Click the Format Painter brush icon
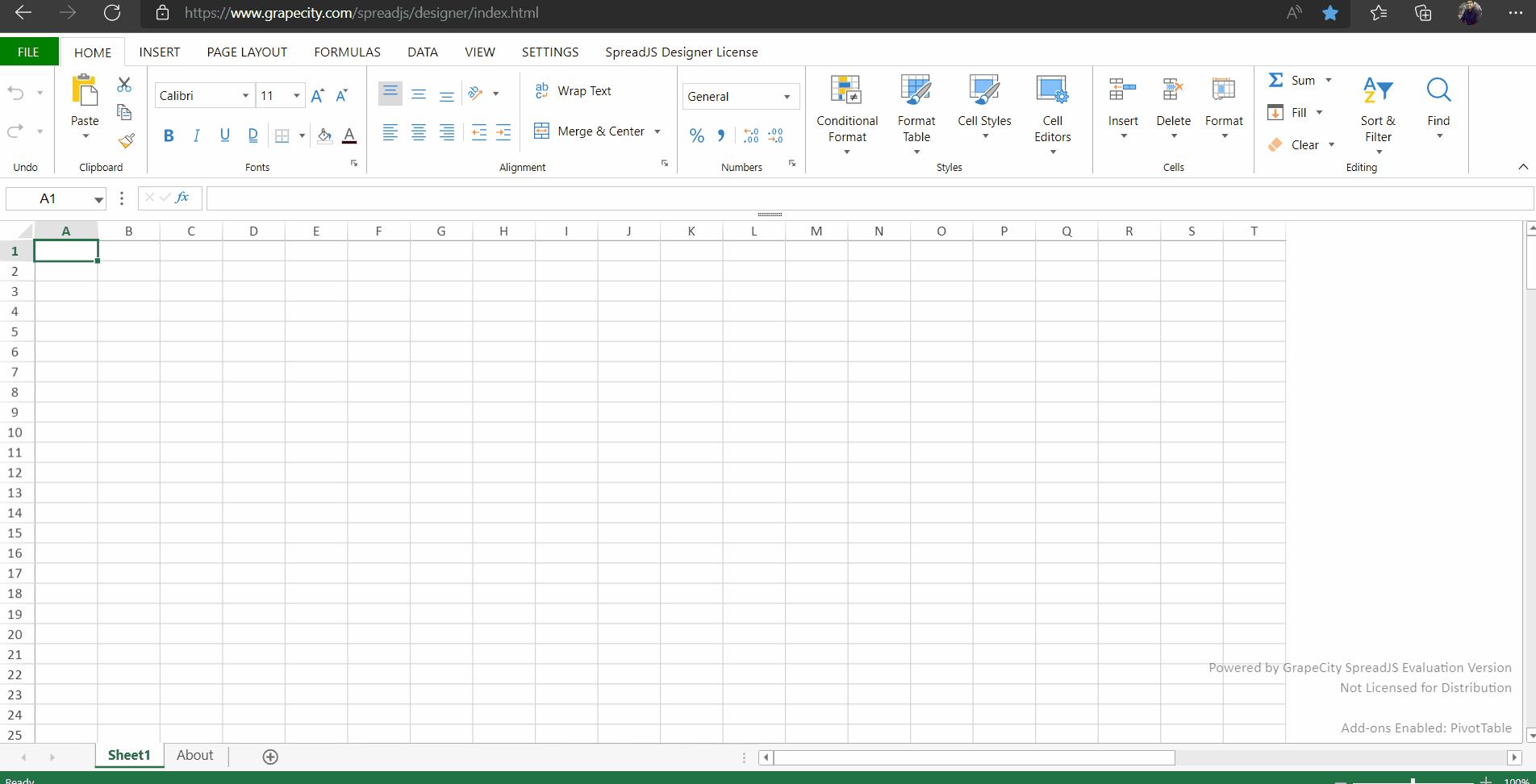This screenshot has height=784, width=1536. pyautogui.click(x=126, y=141)
